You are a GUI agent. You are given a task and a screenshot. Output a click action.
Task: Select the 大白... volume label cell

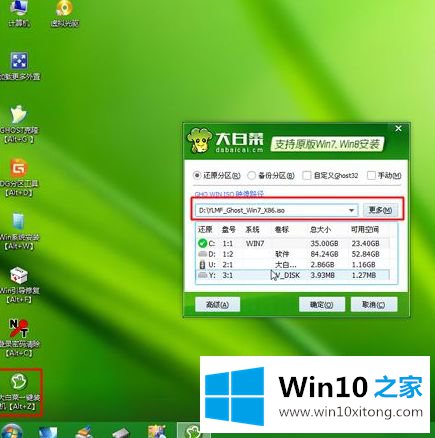point(286,265)
